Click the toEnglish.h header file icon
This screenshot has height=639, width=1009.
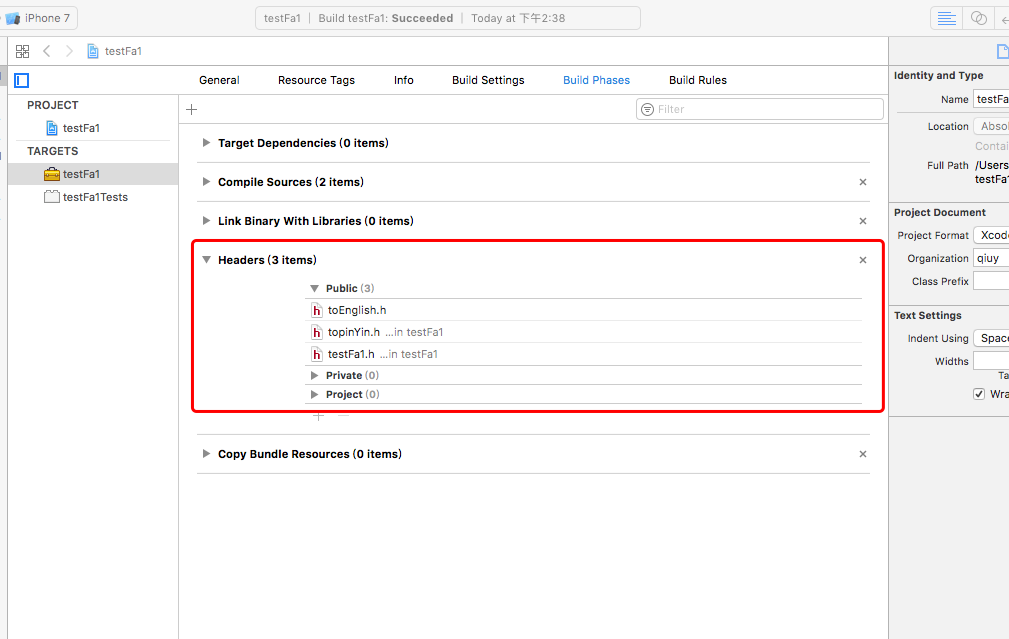pyautogui.click(x=317, y=310)
